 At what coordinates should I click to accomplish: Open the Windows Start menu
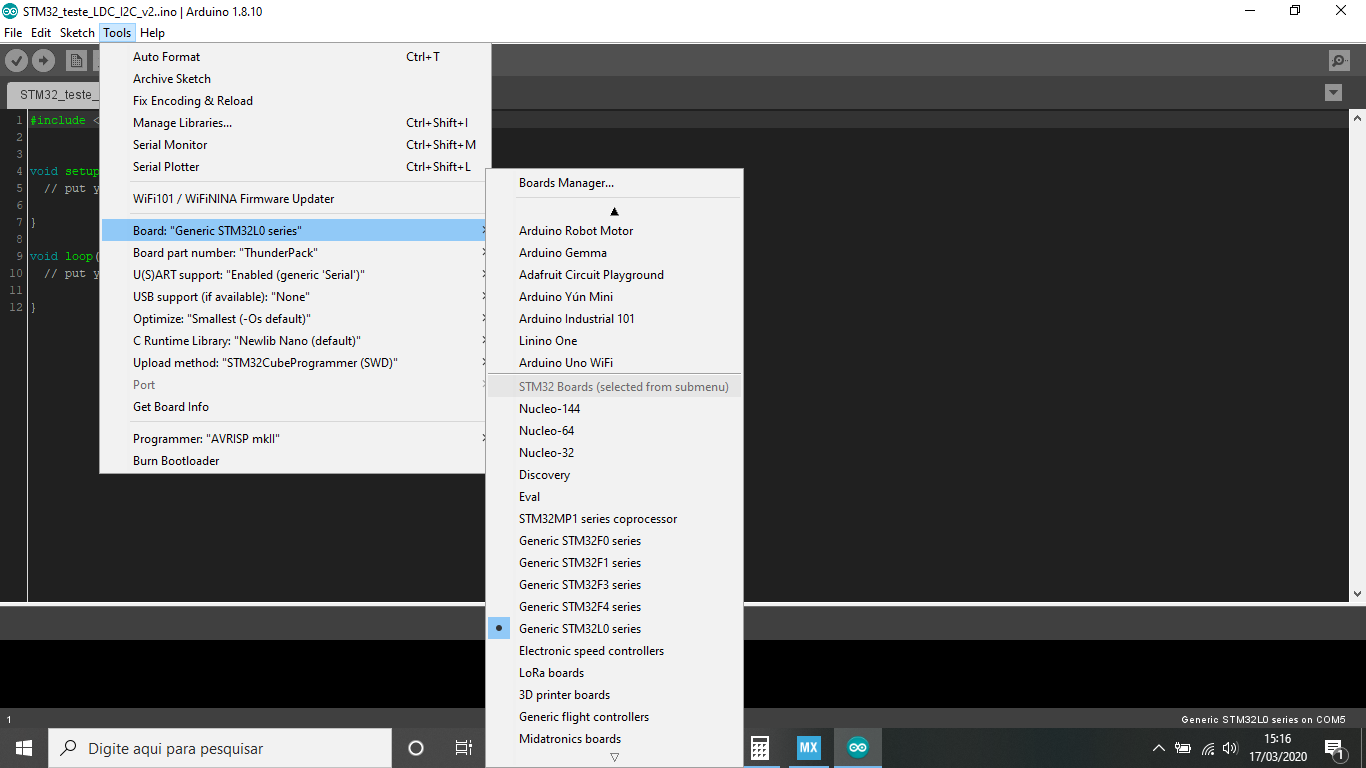(24, 748)
